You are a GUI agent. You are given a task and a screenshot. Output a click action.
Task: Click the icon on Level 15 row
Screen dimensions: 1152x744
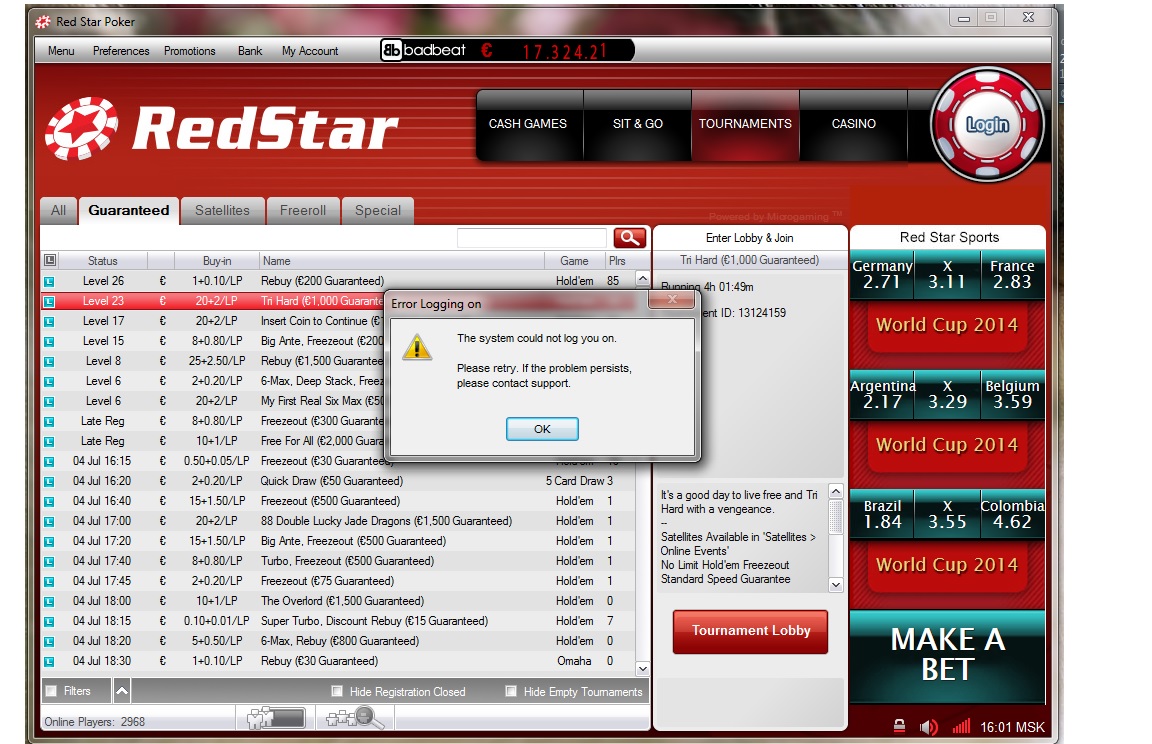point(49,342)
